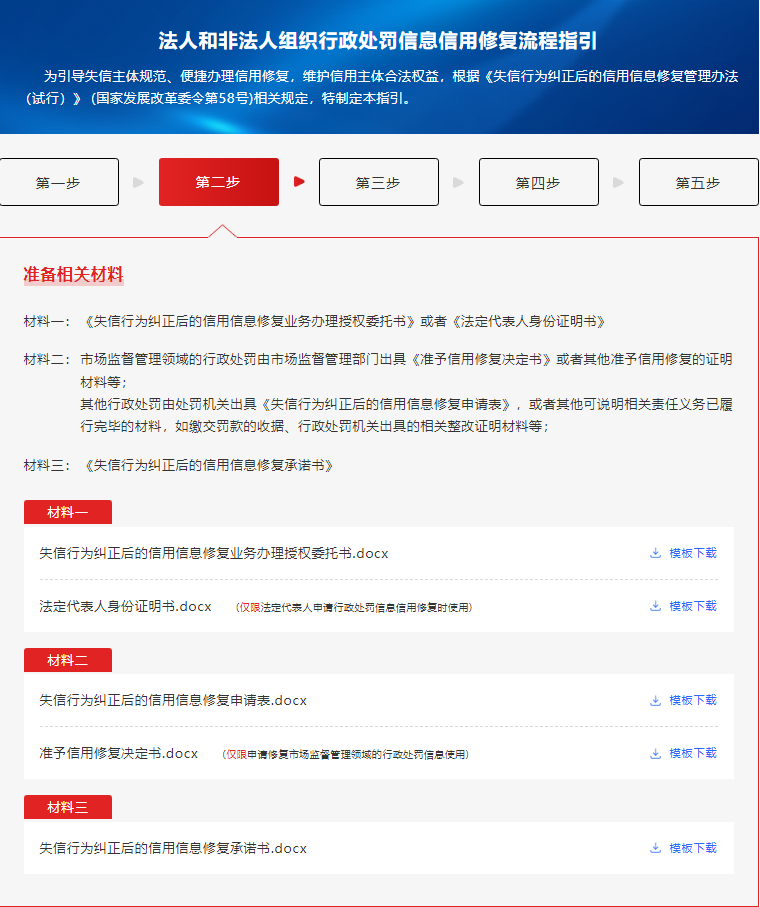Click the gray arrow after 第三步
The image size is (760, 907).
pos(458,182)
